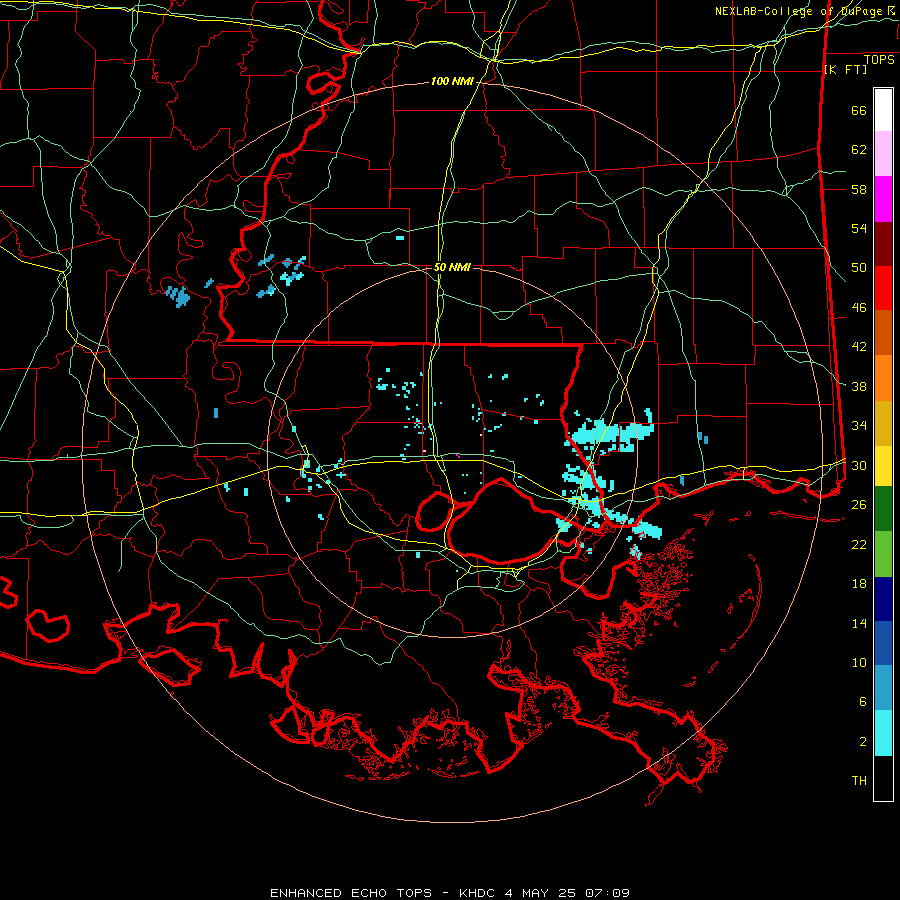Click the light green legend band

[883, 554]
